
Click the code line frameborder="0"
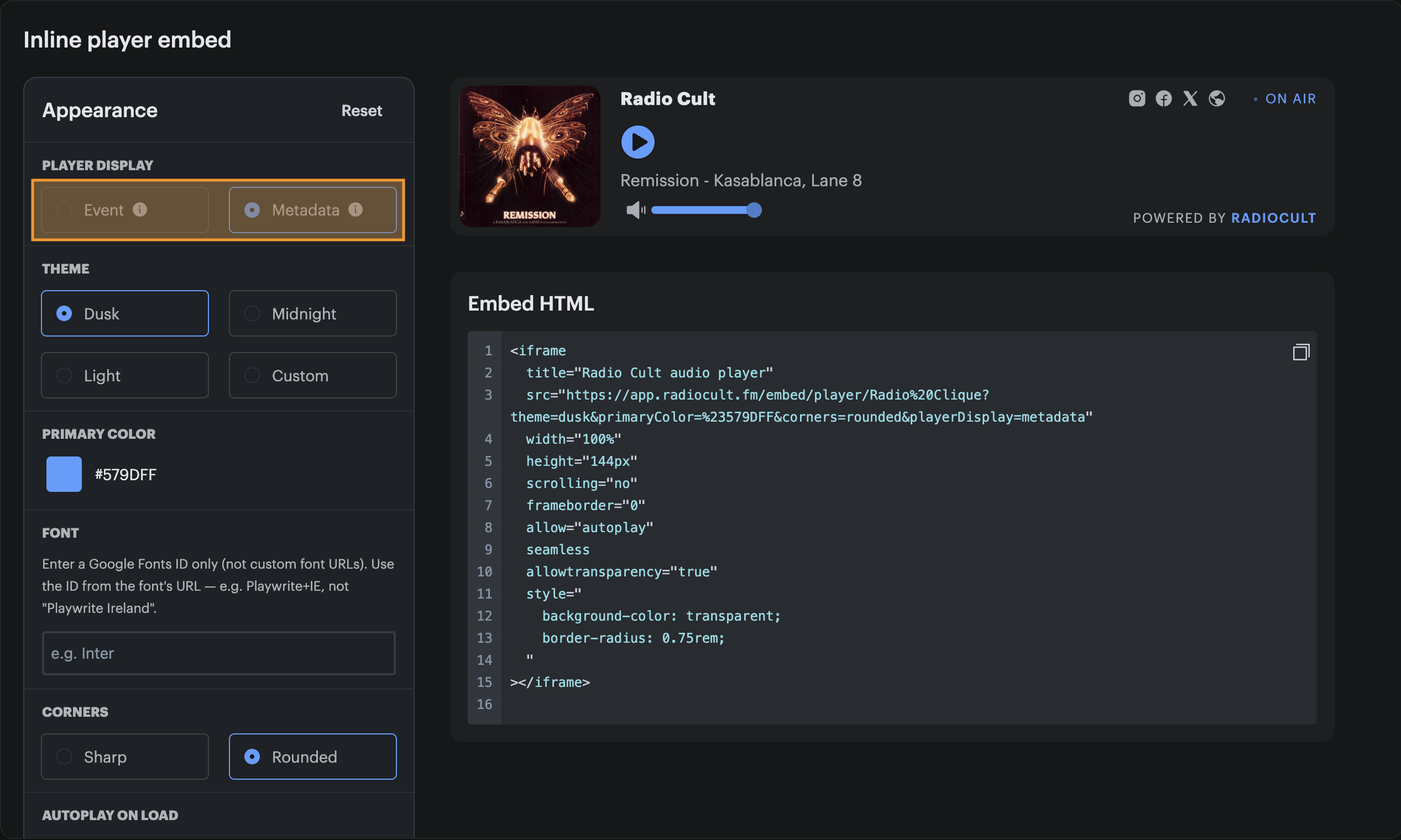[586, 505]
